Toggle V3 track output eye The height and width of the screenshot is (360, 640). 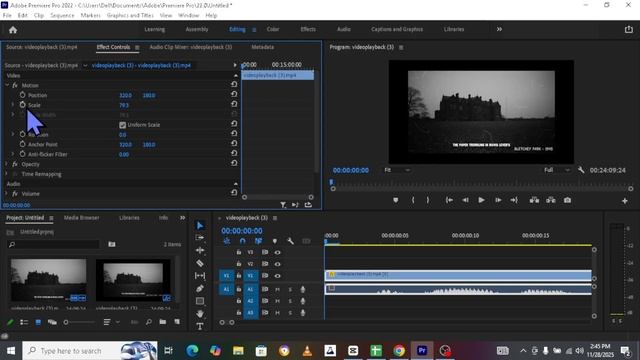(x=278, y=253)
